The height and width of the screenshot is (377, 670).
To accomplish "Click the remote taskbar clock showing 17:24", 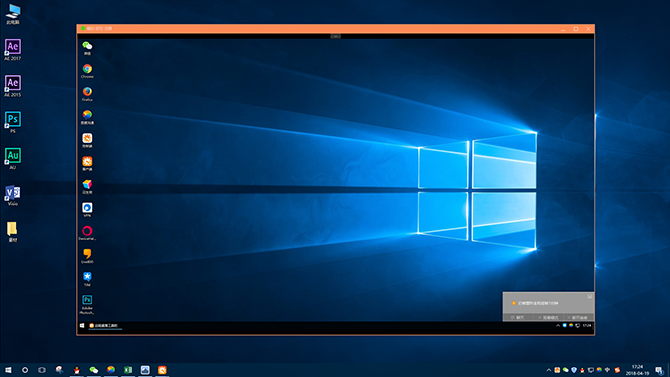I will pyautogui.click(x=587, y=326).
